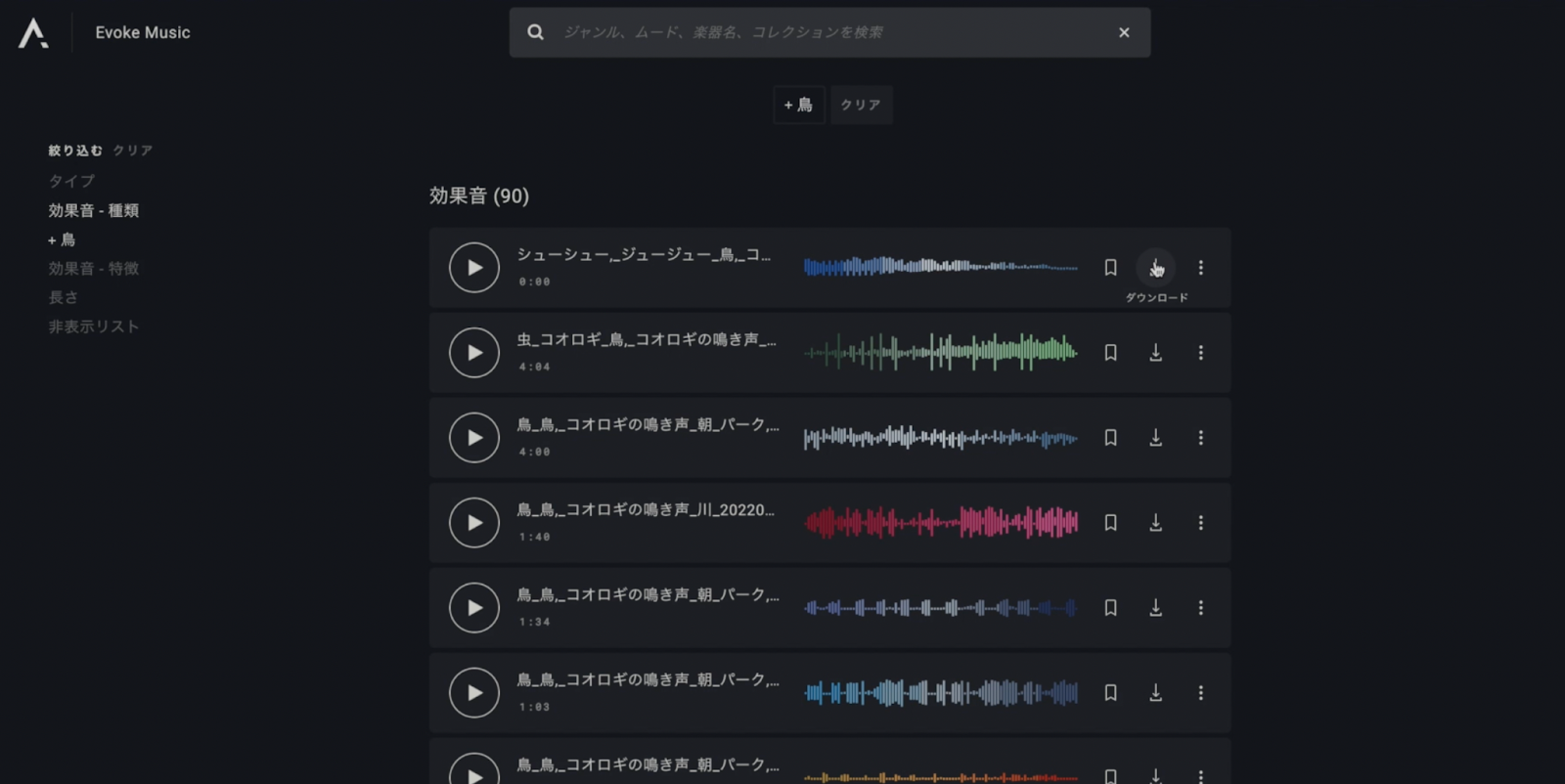
Task: Download the シューシュー_ジュージュー track
Action: pyautogui.click(x=1156, y=268)
